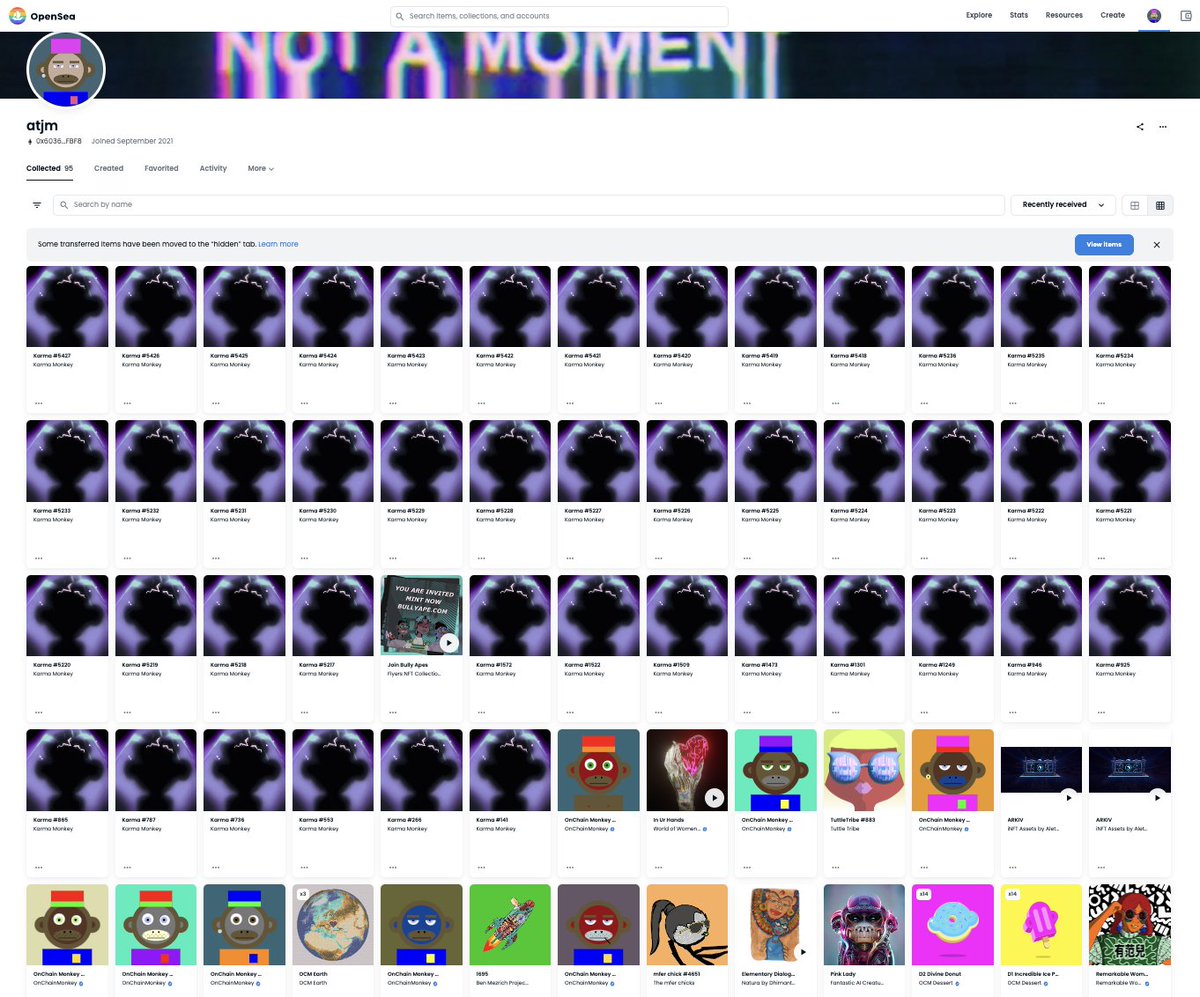Play the In Ur Hands media
1200x997 pixels.
(714, 797)
